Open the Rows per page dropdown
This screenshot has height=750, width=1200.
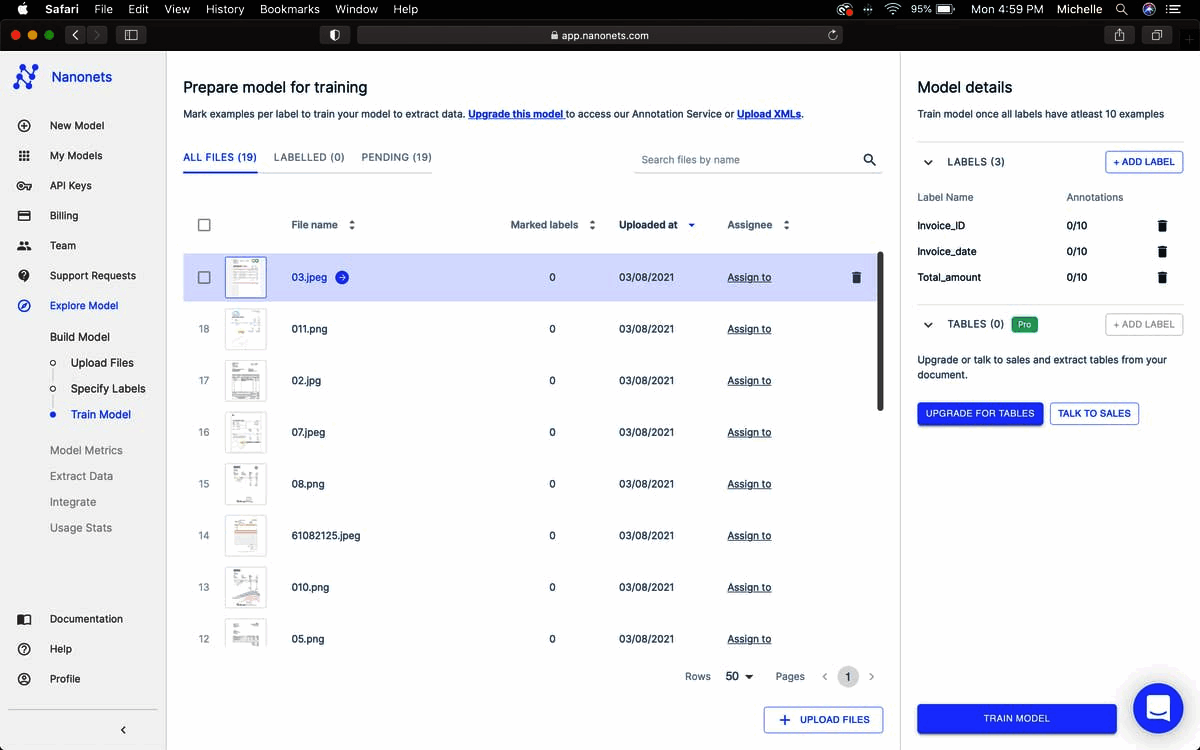pos(739,677)
